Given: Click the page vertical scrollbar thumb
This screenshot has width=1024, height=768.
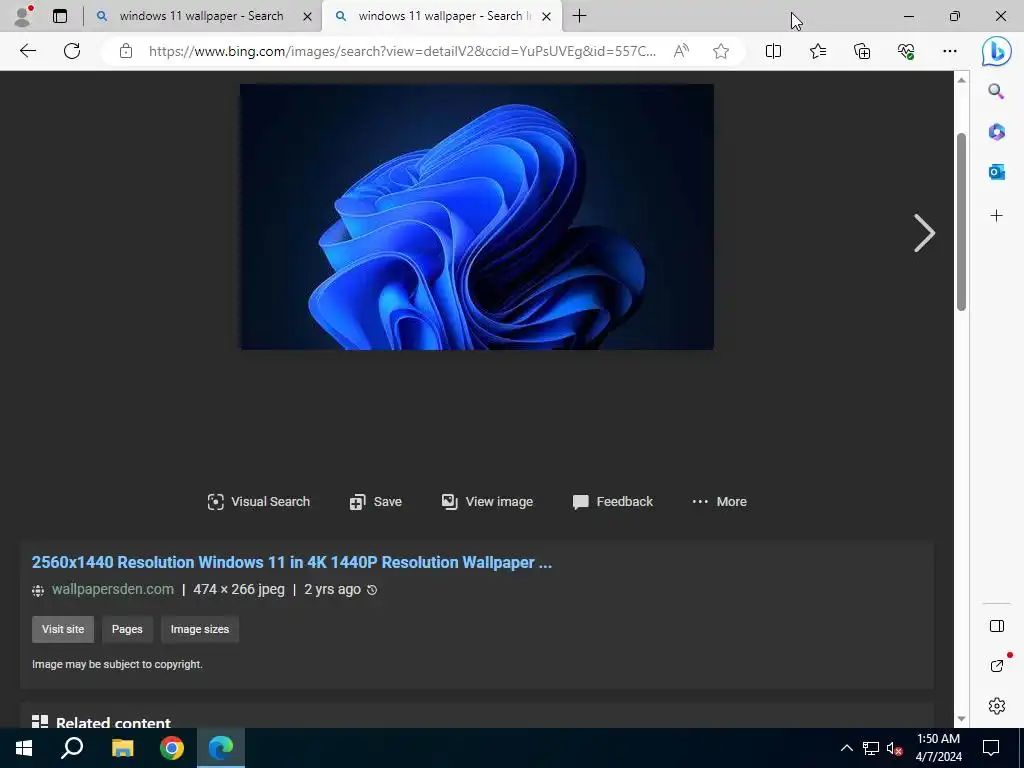Looking at the screenshot, I should click(961, 222).
